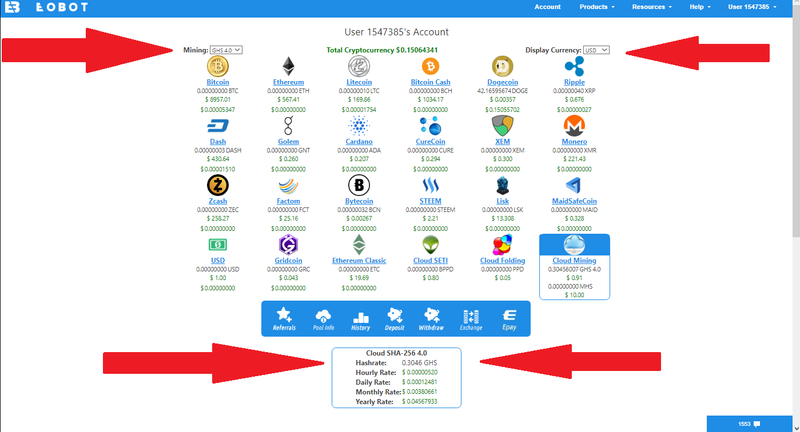Click the Gridcoin purple icon
The width and height of the screenshot is (800, 432).
pos(288,245)
